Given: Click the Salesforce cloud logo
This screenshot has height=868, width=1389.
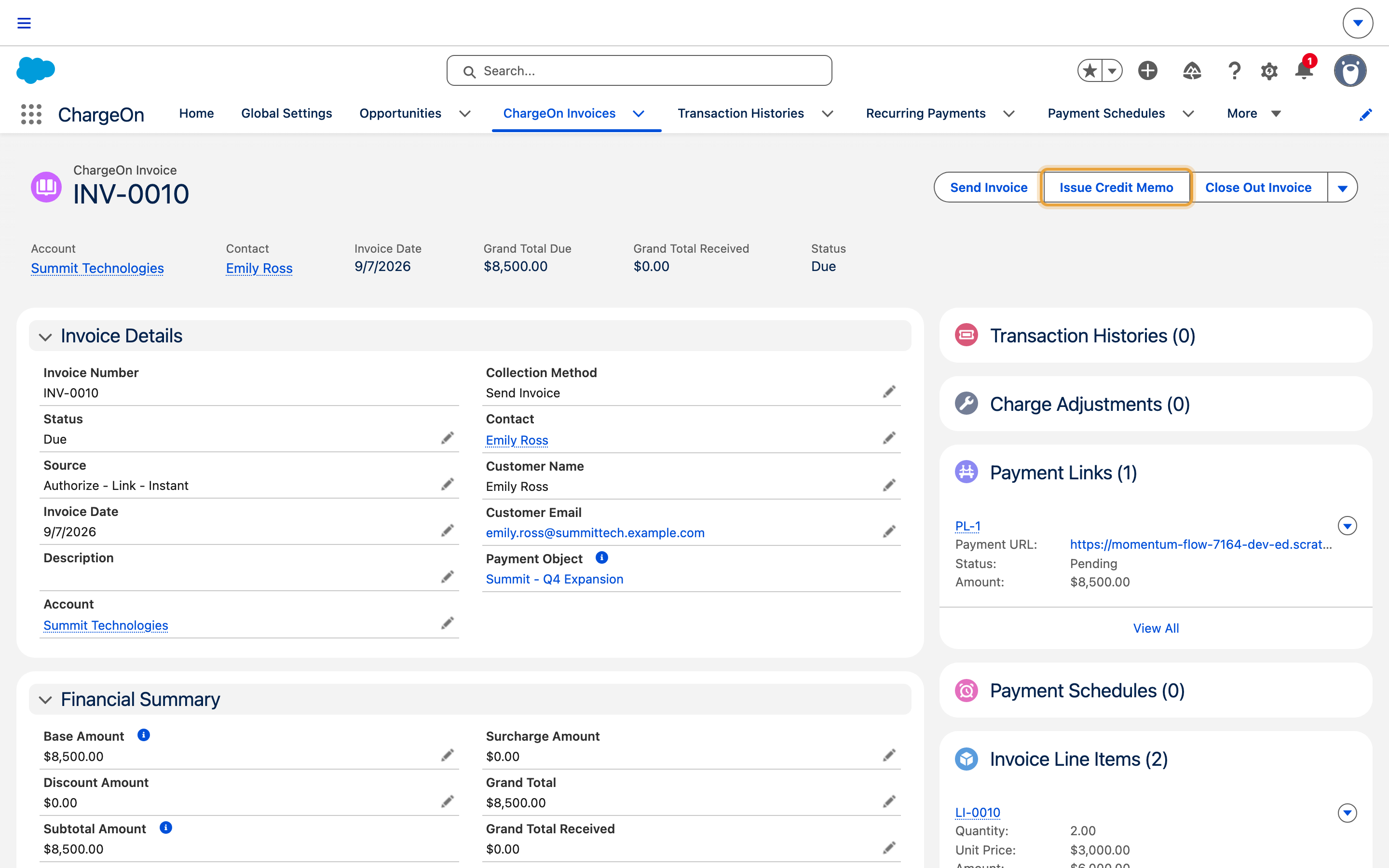Looking at the screenshot, I should point(36,70).
